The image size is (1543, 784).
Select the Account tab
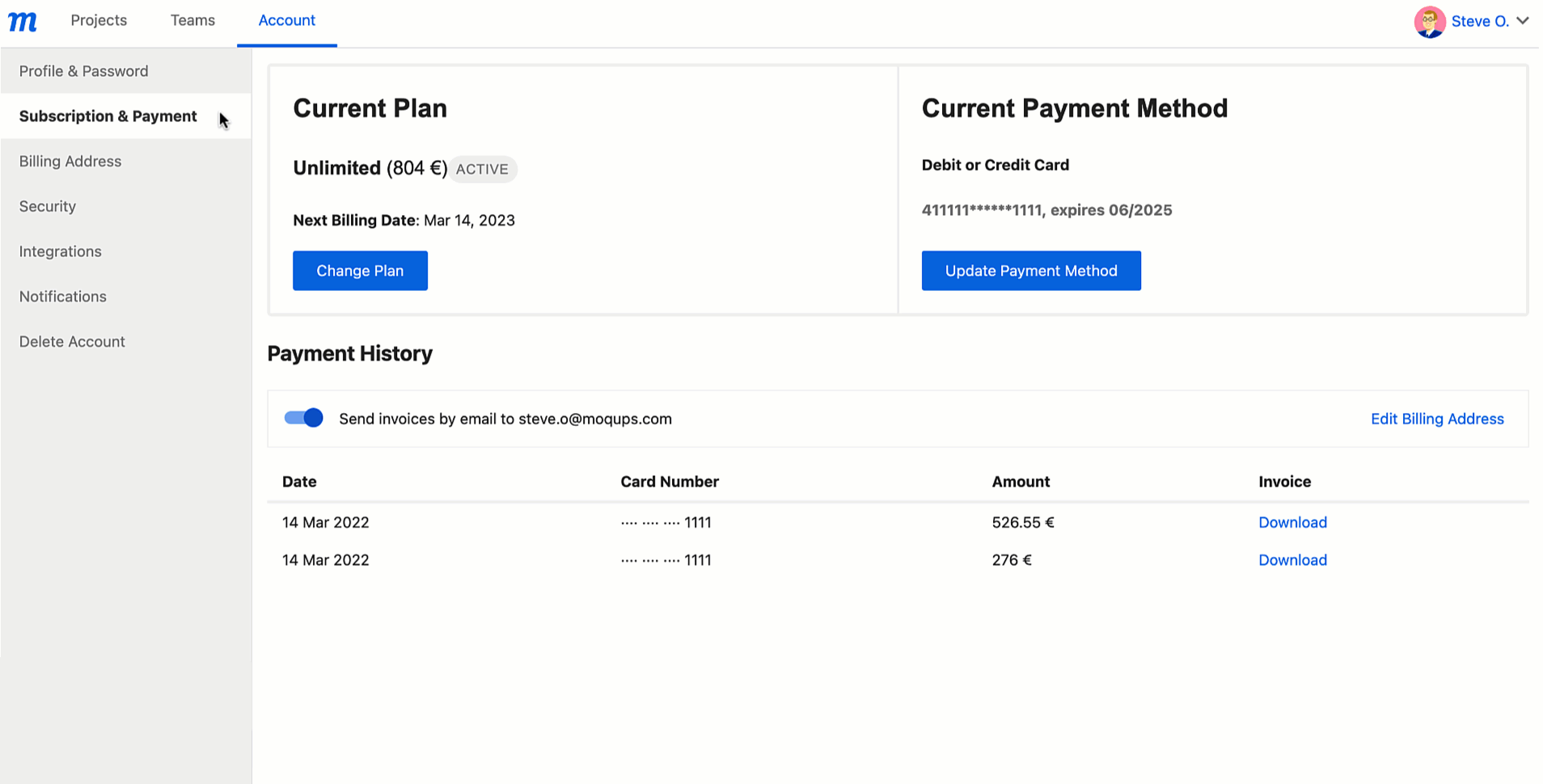(286, 20)
